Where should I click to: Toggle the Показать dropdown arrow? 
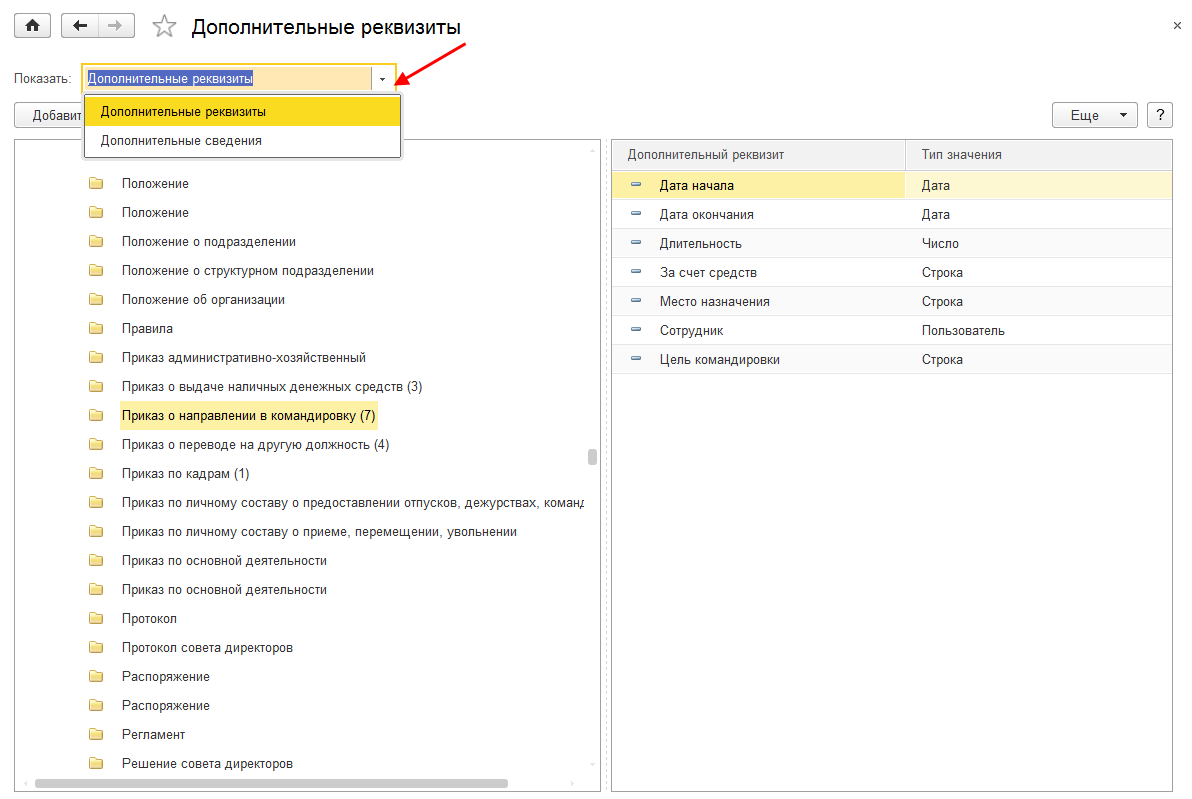(382, 78)
